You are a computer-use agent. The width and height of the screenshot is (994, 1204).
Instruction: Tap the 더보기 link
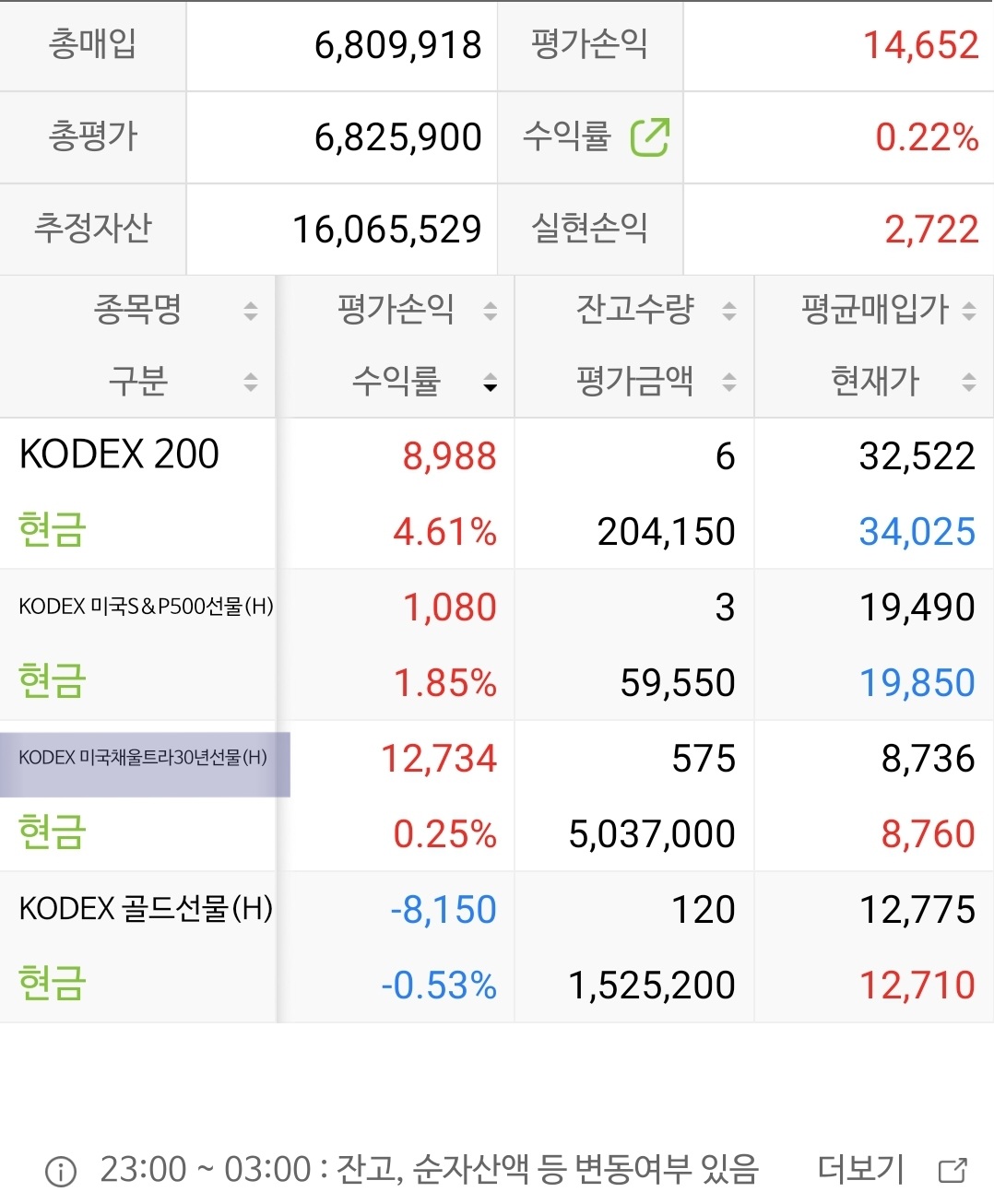861,1169
